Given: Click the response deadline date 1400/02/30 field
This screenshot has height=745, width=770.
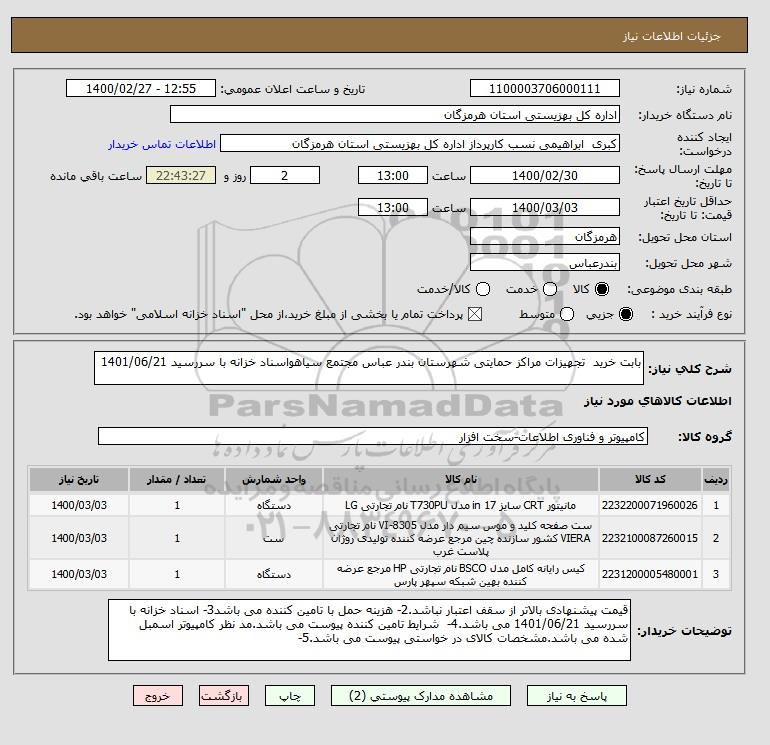Looking at the screenshot, I should tap(545, 175).
